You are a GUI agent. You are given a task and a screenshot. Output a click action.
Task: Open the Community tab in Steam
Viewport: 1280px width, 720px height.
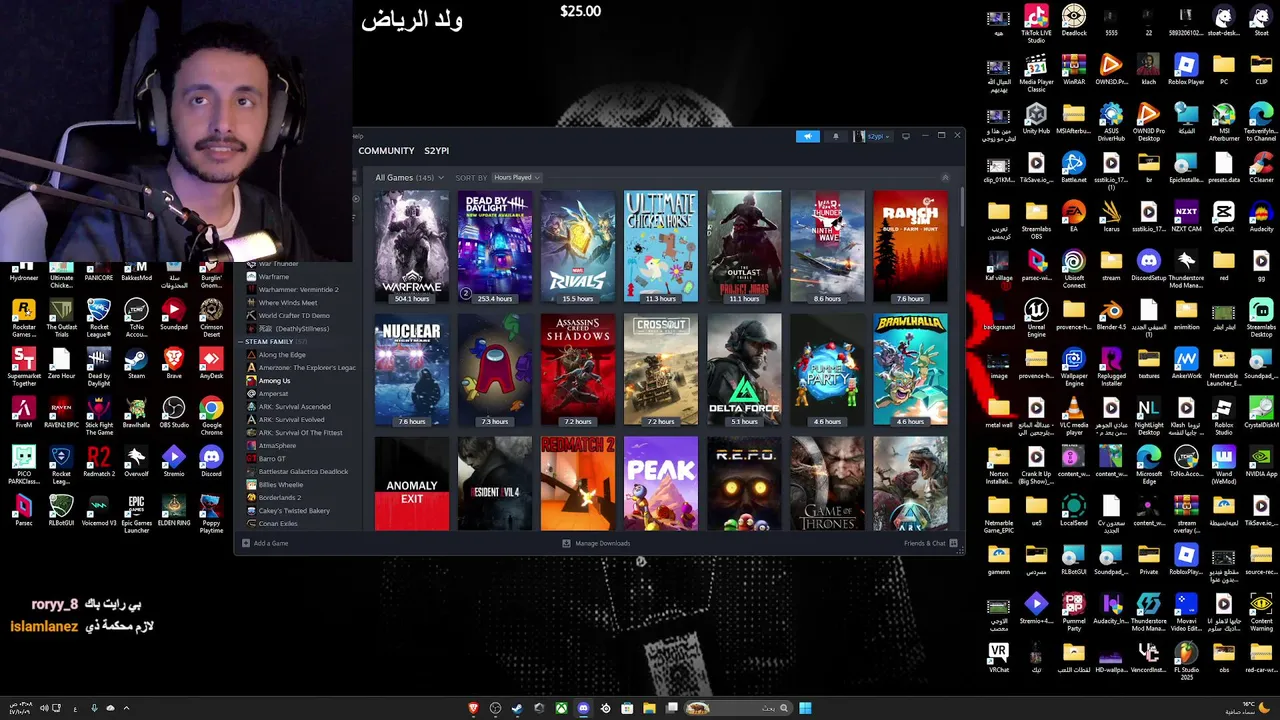[386, 151]
